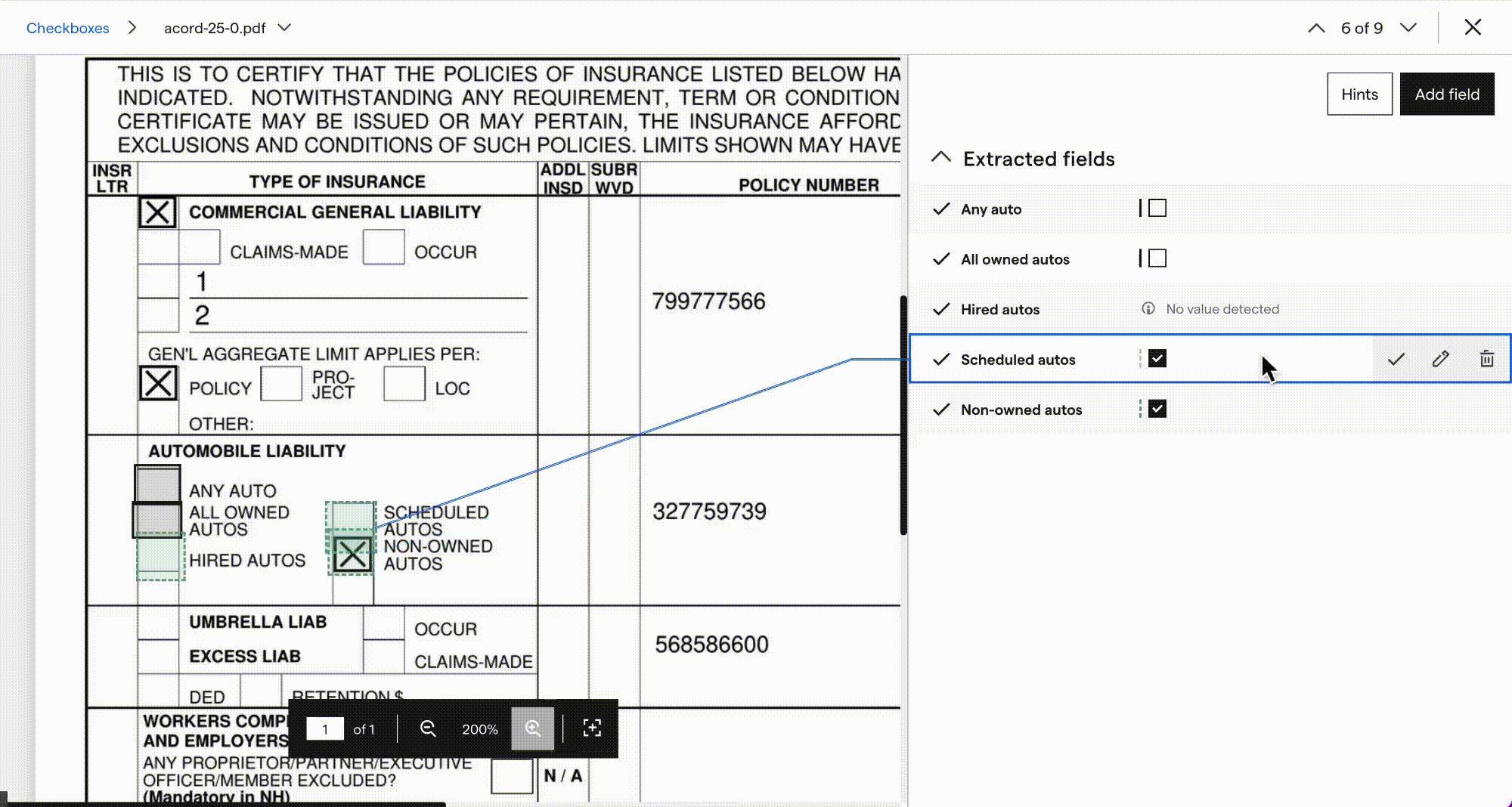Click the info icon beside No value detected
The height and width of the screenshot is (807, 1512).
pos(1148,308)
